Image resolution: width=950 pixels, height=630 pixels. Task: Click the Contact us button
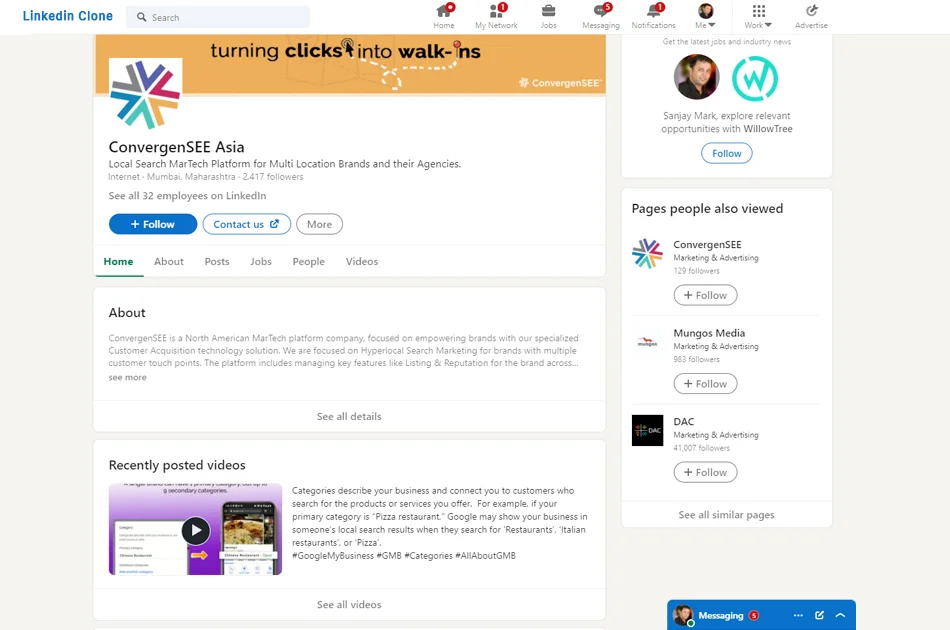(x=246, y=224)
